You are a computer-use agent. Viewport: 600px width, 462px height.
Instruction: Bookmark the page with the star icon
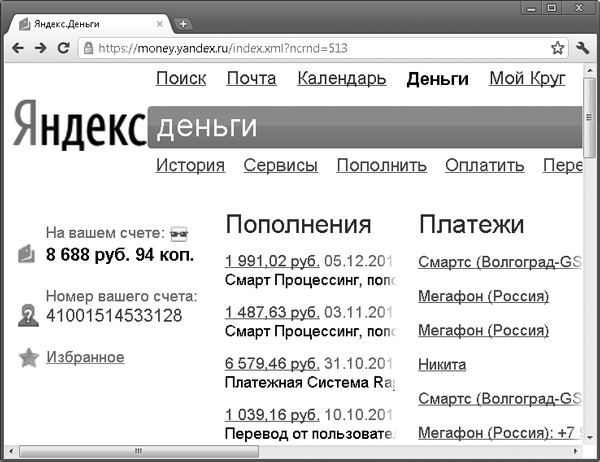pos(557,48)
